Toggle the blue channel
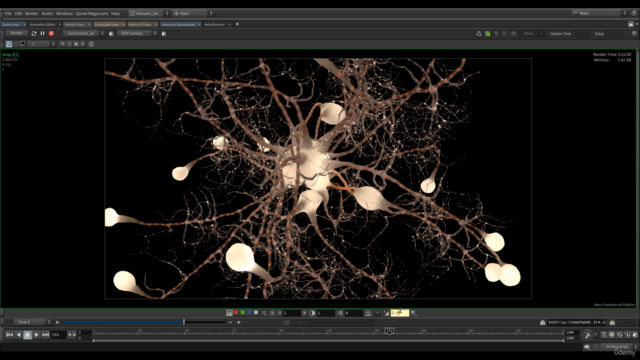Image resolution: width=640 pixels, height=360 pixels. 249,313
